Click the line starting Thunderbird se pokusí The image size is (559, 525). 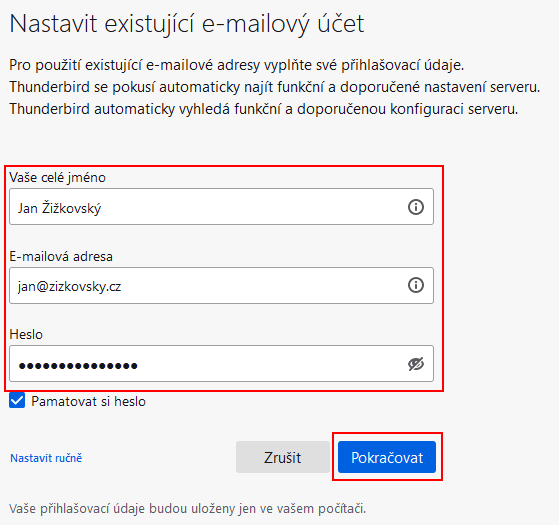point(275,87)
